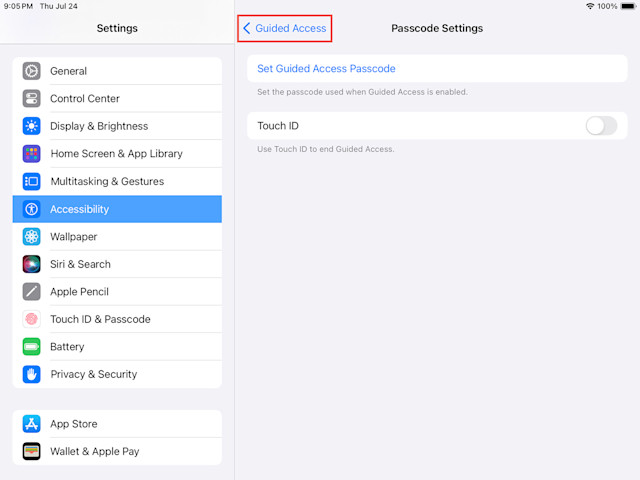This screenshot has width=640, height=480.
Task: Tap the Siri & Search orb icon
Action: 31,264
